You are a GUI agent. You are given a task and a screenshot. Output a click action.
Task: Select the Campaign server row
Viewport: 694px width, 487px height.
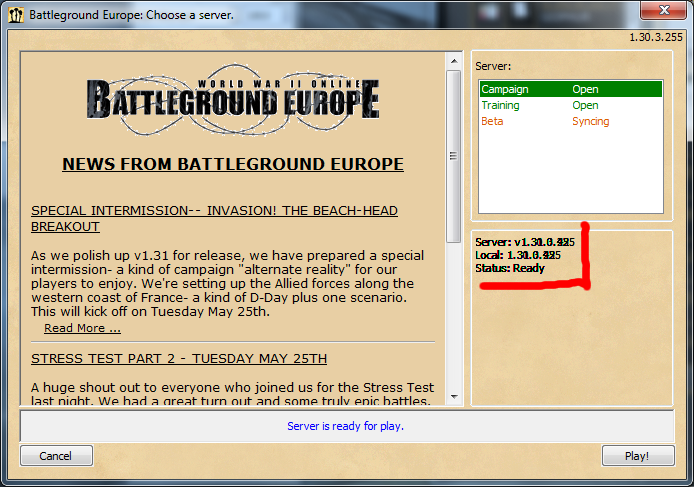tap(571, 89)
